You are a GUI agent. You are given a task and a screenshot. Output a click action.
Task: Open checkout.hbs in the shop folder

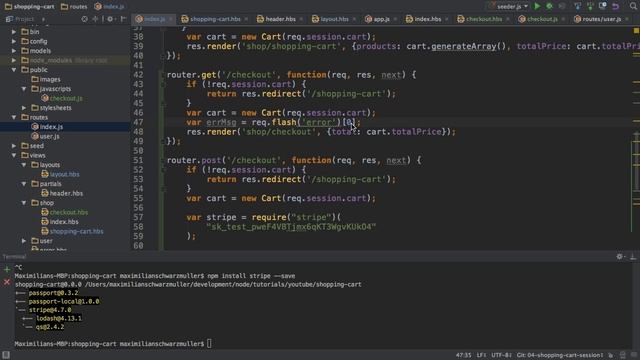click(64, 212)
